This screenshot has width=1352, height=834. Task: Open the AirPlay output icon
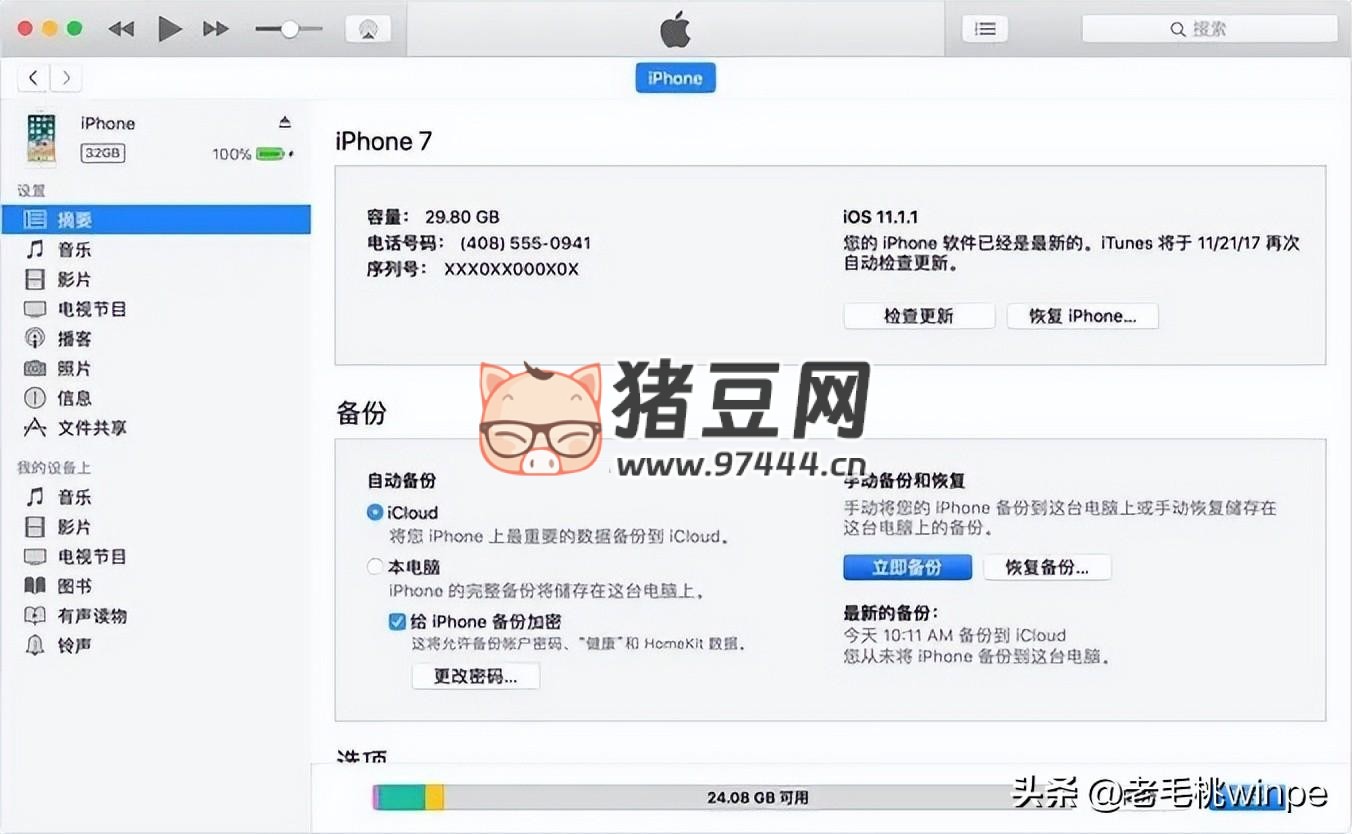[368, 29]
